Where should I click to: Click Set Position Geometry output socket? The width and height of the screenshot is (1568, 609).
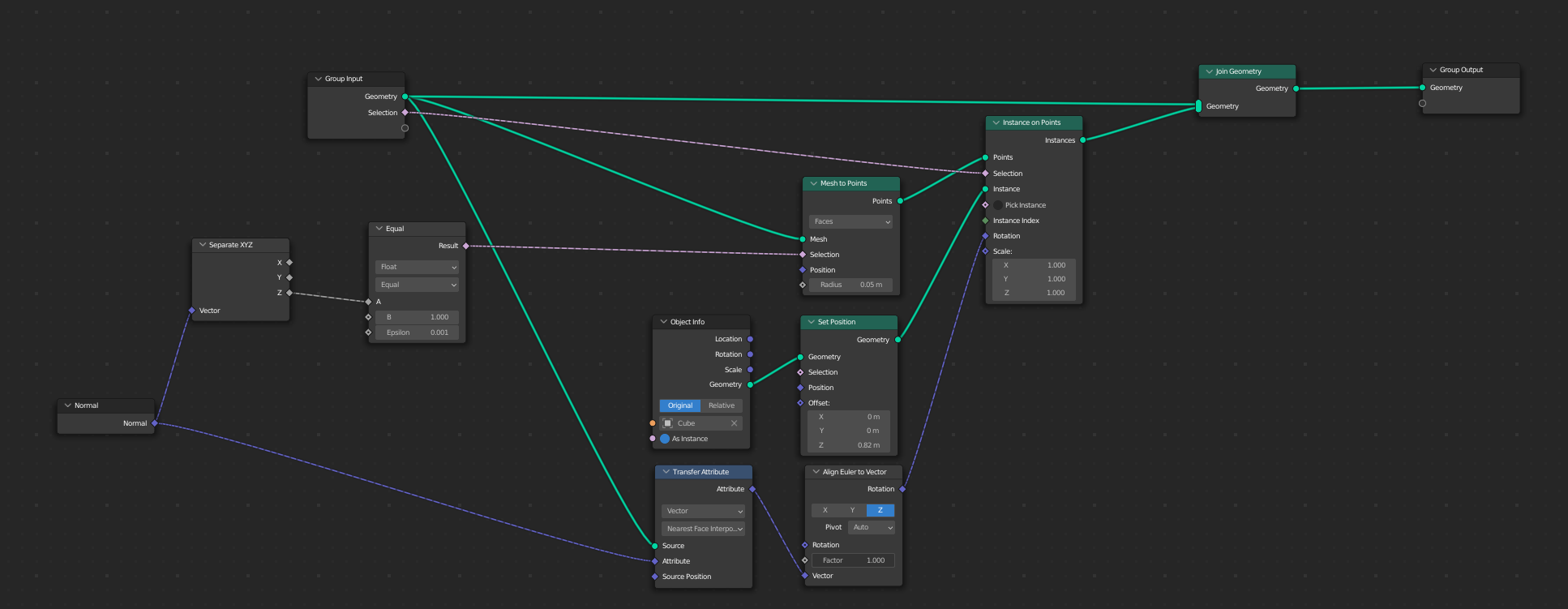pos(898,340)
